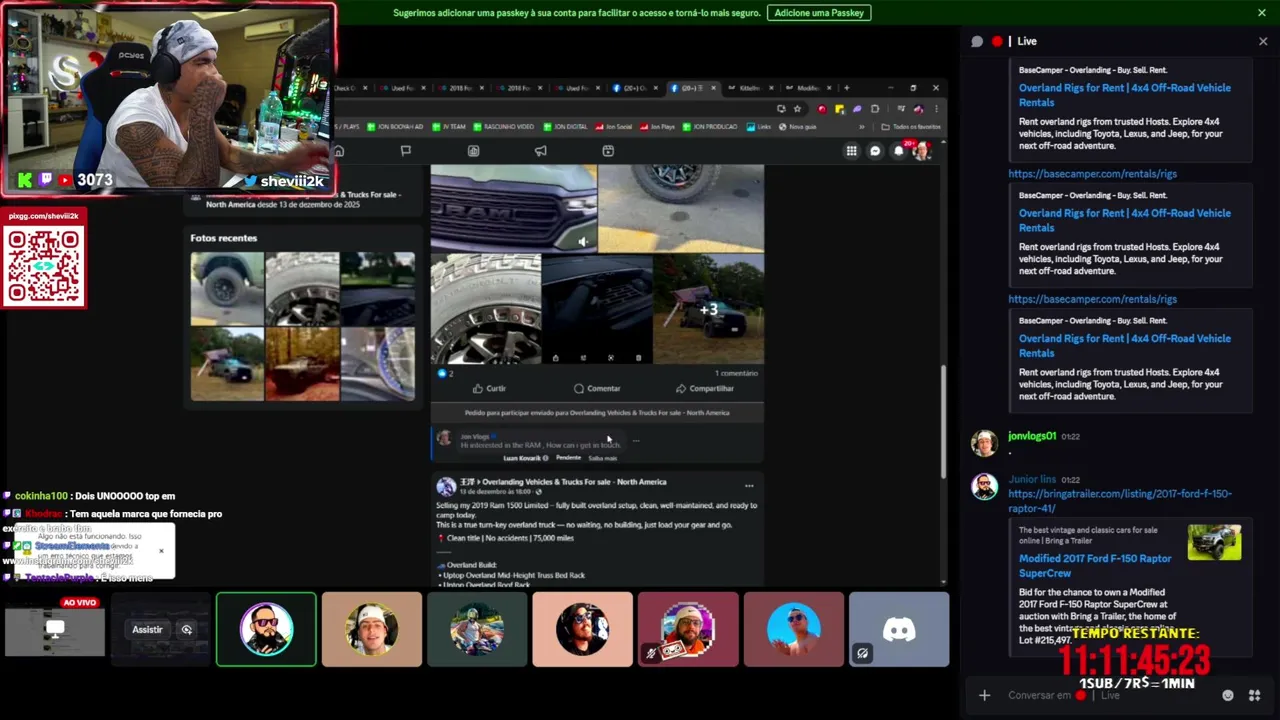Expand hidden bookmarks chevron
Viewport: 1280px width, 720px height.
861,127
